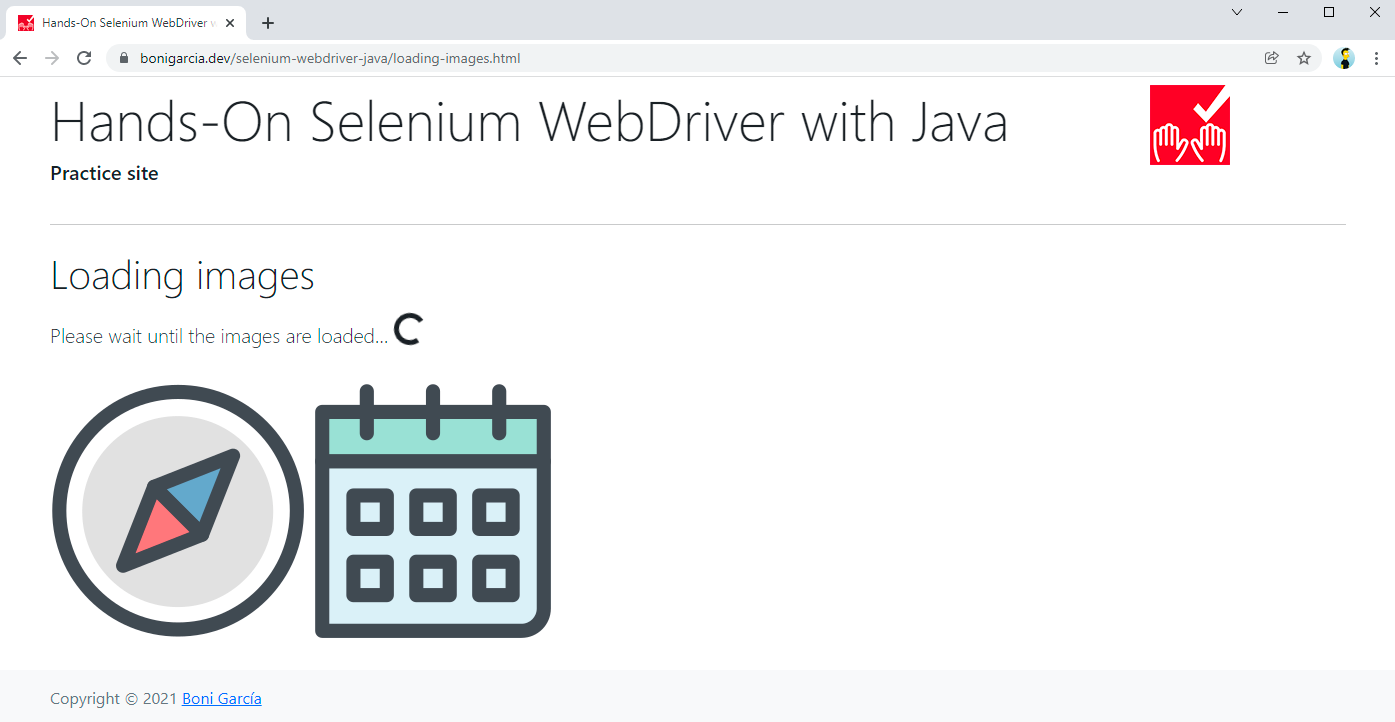Expand the tab search chevron

click(x=1237, y=12)
